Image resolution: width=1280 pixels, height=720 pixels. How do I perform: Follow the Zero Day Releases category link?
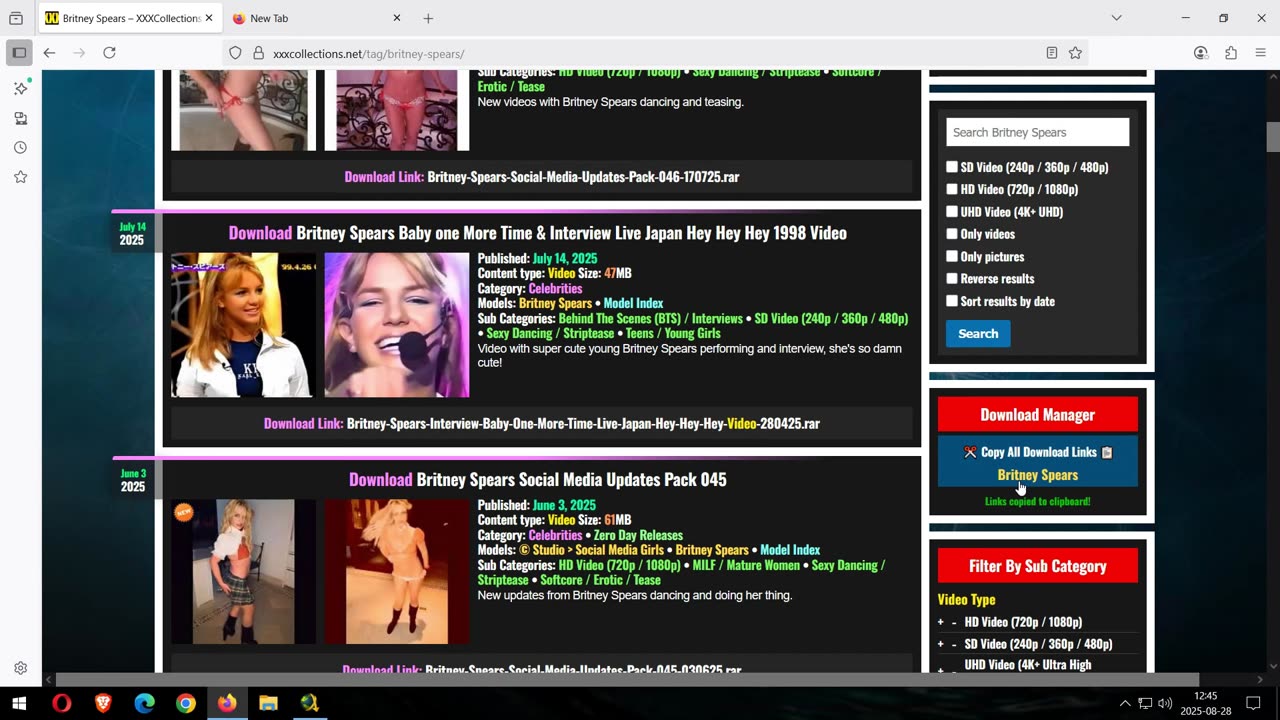[638, 535]
